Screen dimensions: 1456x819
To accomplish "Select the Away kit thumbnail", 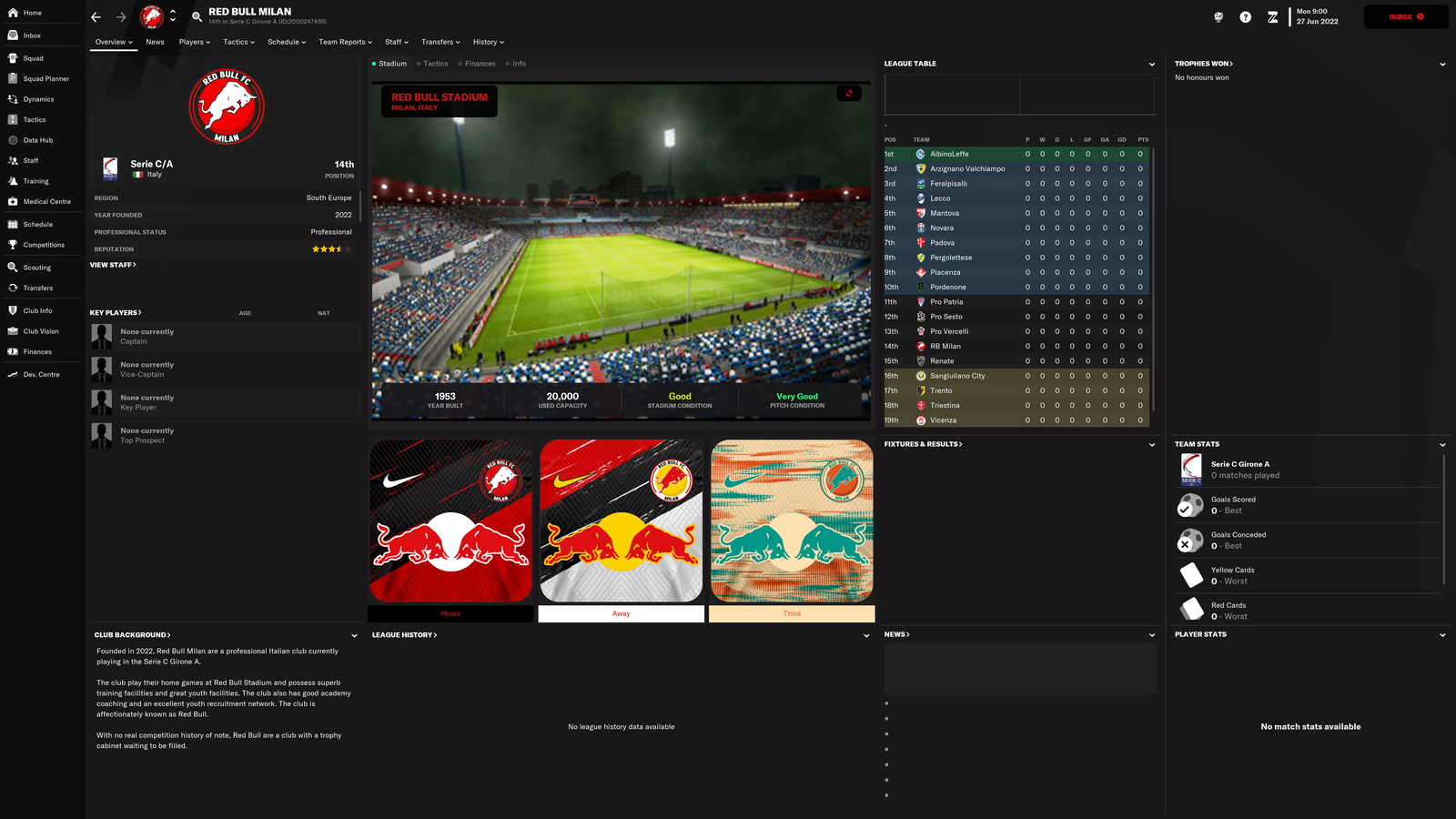I will (621, 521).
